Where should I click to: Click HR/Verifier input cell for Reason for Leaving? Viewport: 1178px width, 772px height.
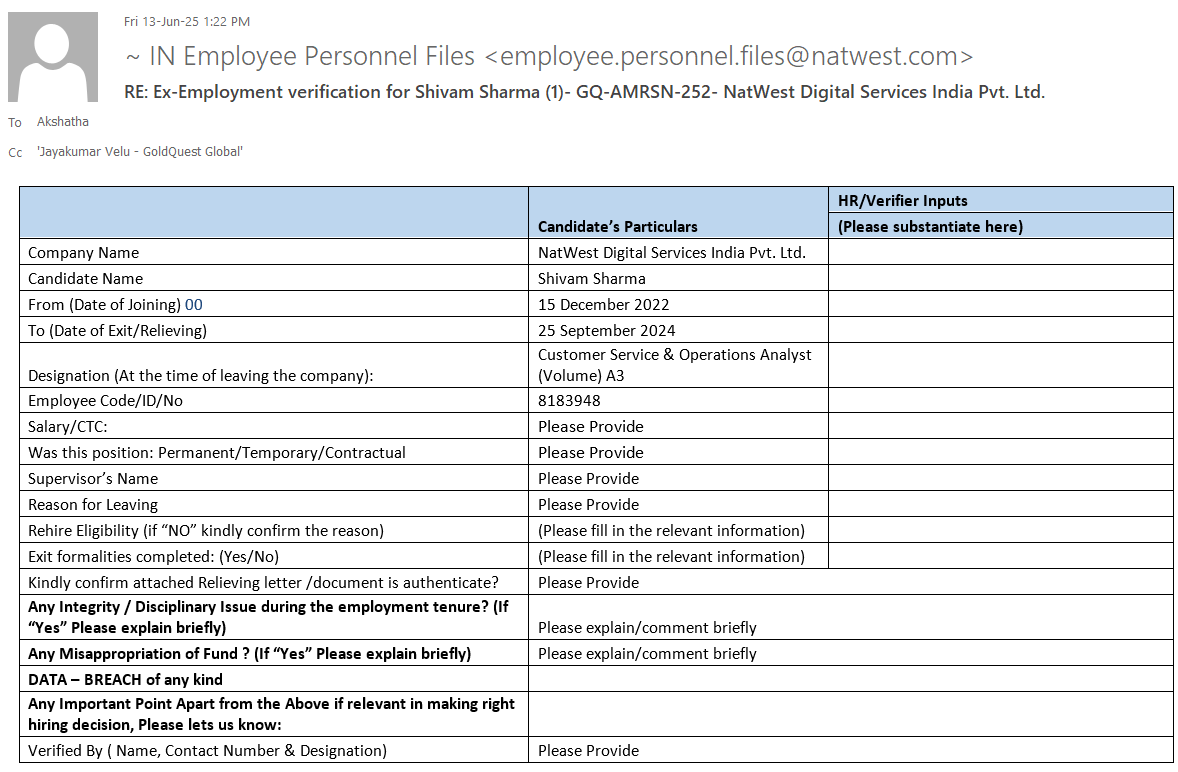pos(1000,504)
